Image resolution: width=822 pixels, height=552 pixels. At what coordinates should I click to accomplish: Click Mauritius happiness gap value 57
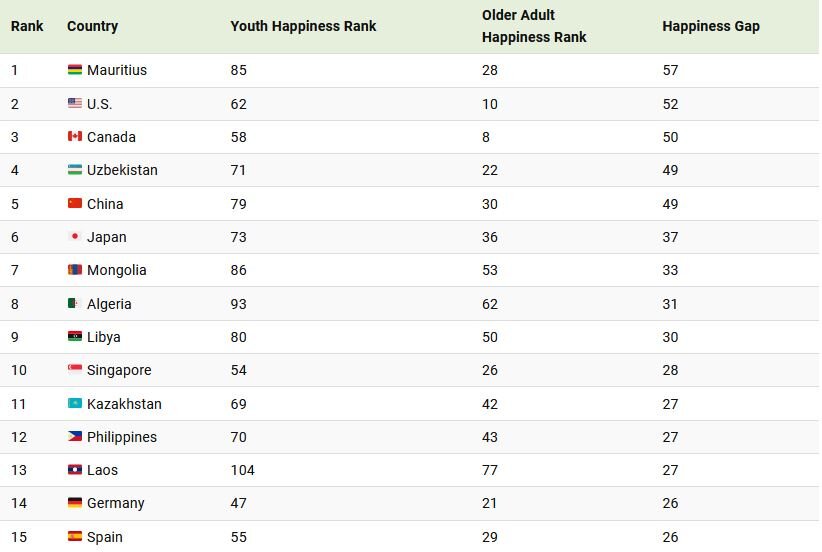pos(670,70)
